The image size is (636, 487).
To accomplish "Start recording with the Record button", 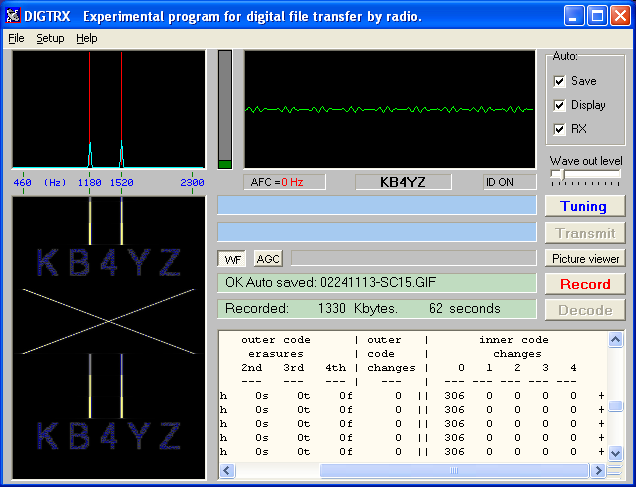I will coord(585,284).
